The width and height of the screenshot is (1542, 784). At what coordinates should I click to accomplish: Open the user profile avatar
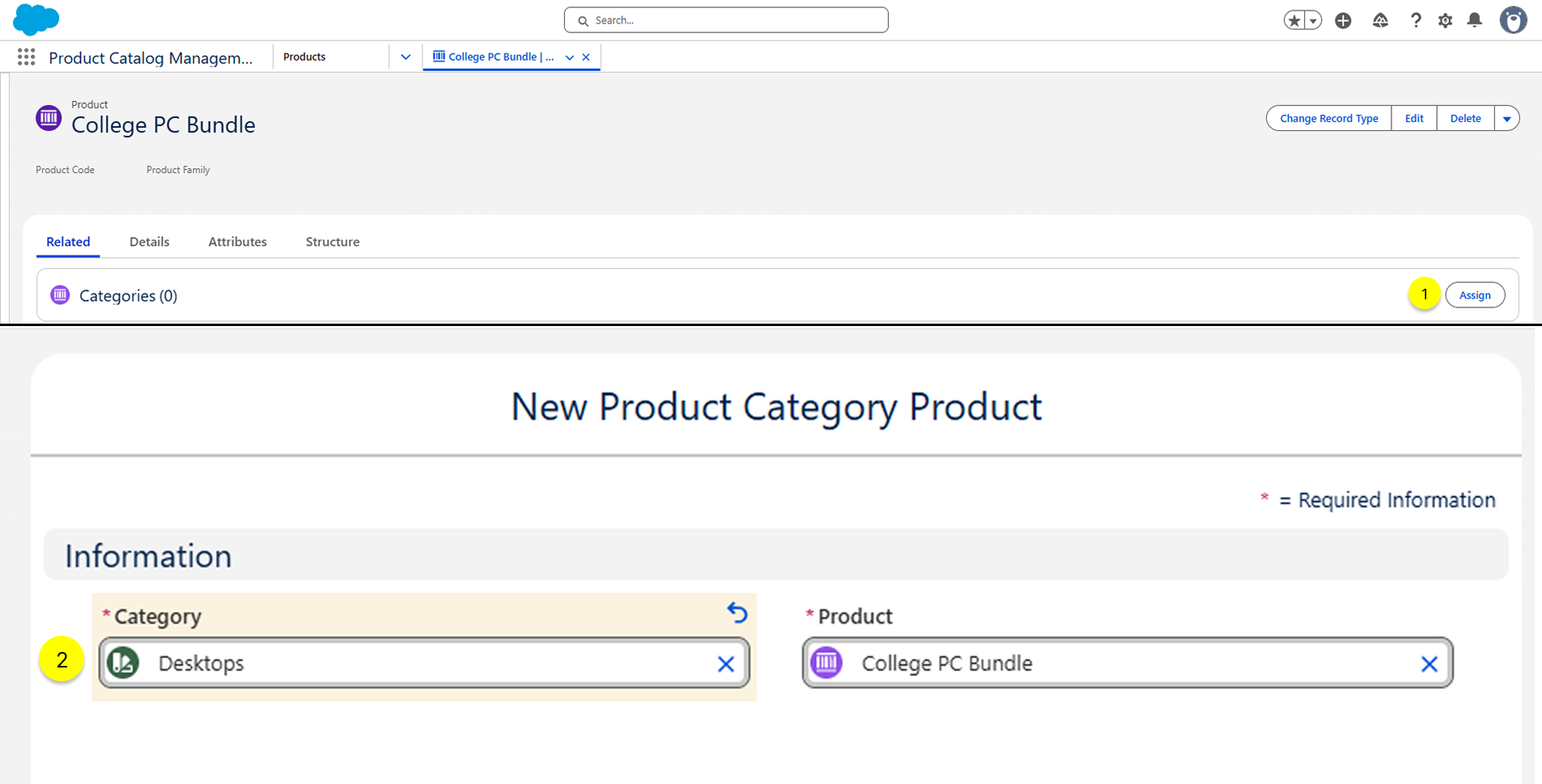[x=1512, y=20]
